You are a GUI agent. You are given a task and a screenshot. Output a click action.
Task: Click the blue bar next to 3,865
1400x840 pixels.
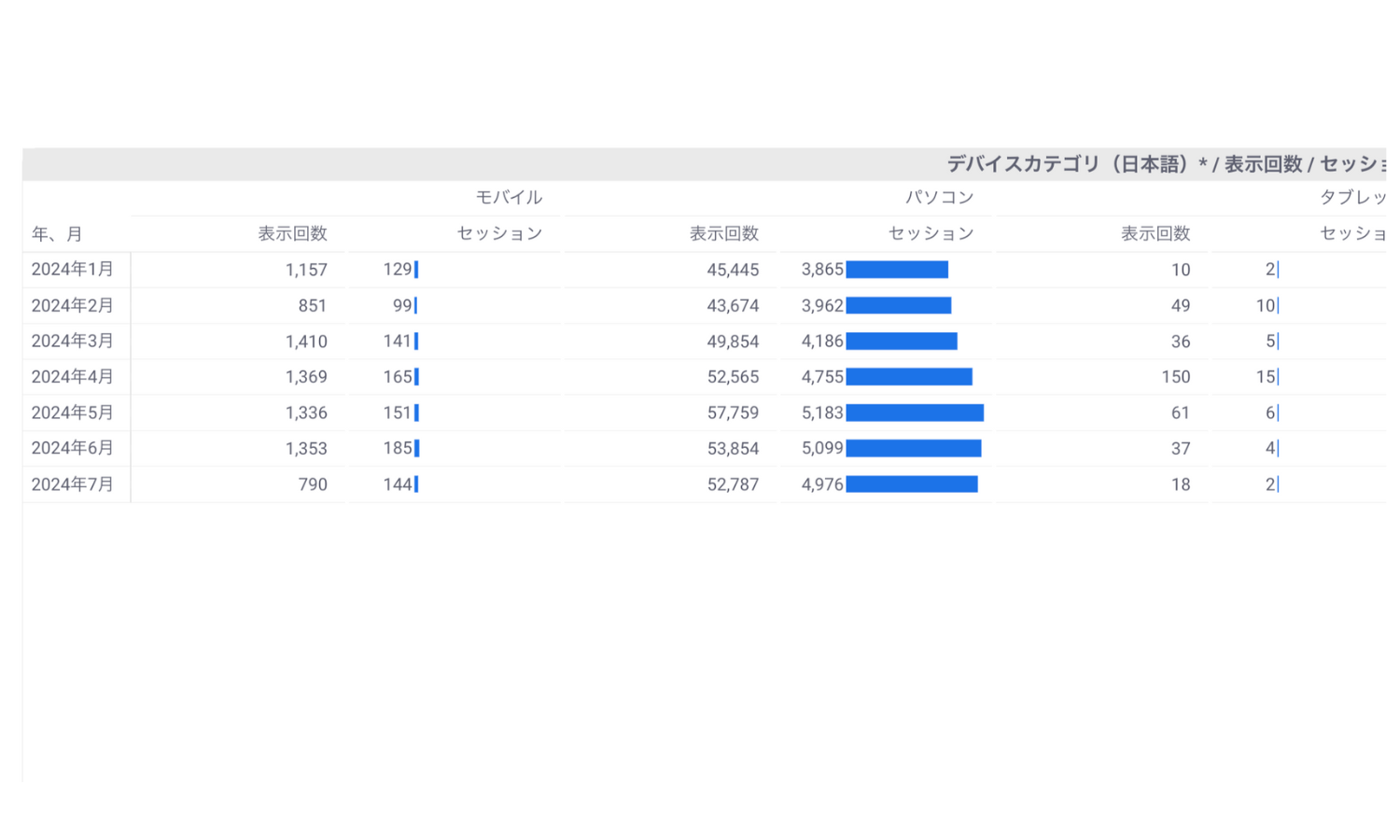pos(896,270)
